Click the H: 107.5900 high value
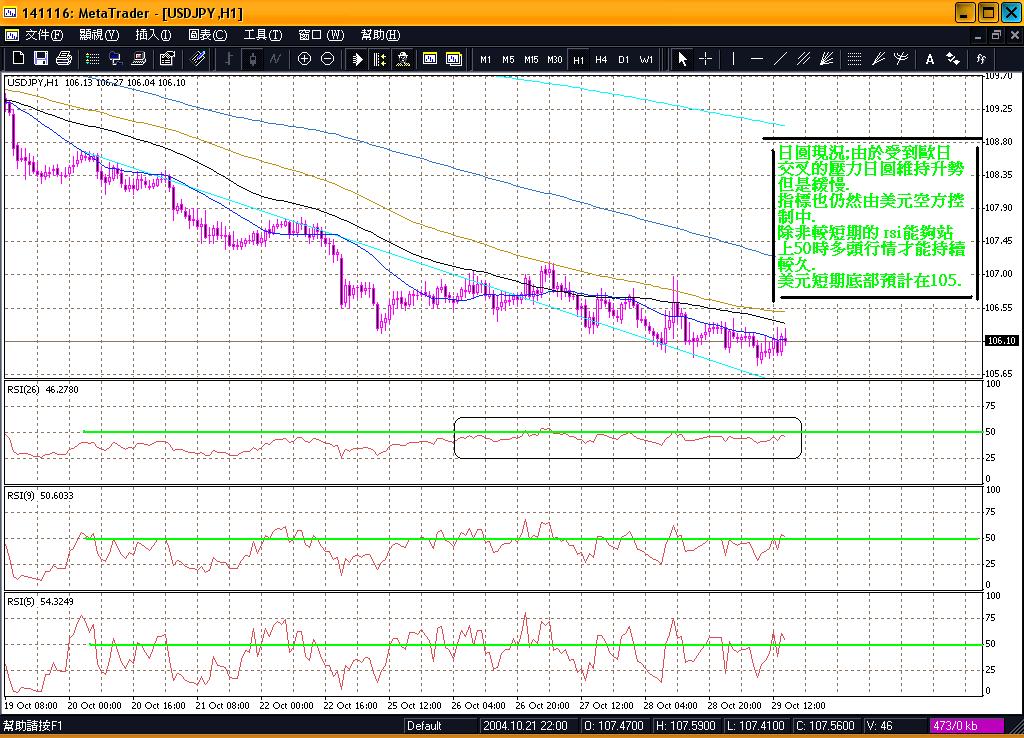Viewport: 1024px width, 738px height. (685, 726)
